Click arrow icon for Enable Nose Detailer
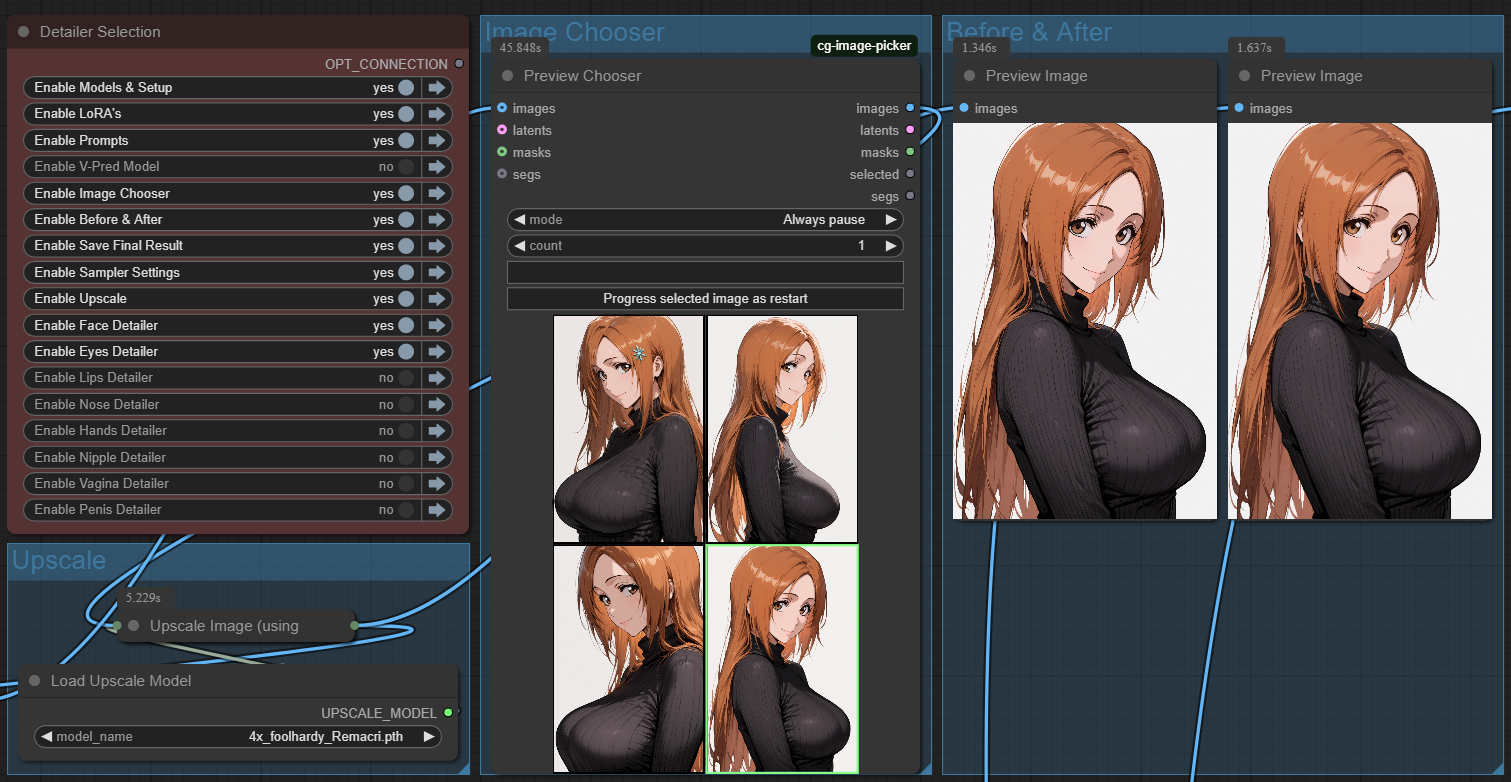The height and width of the screenshot is (782, 1511). click(437, 405)
